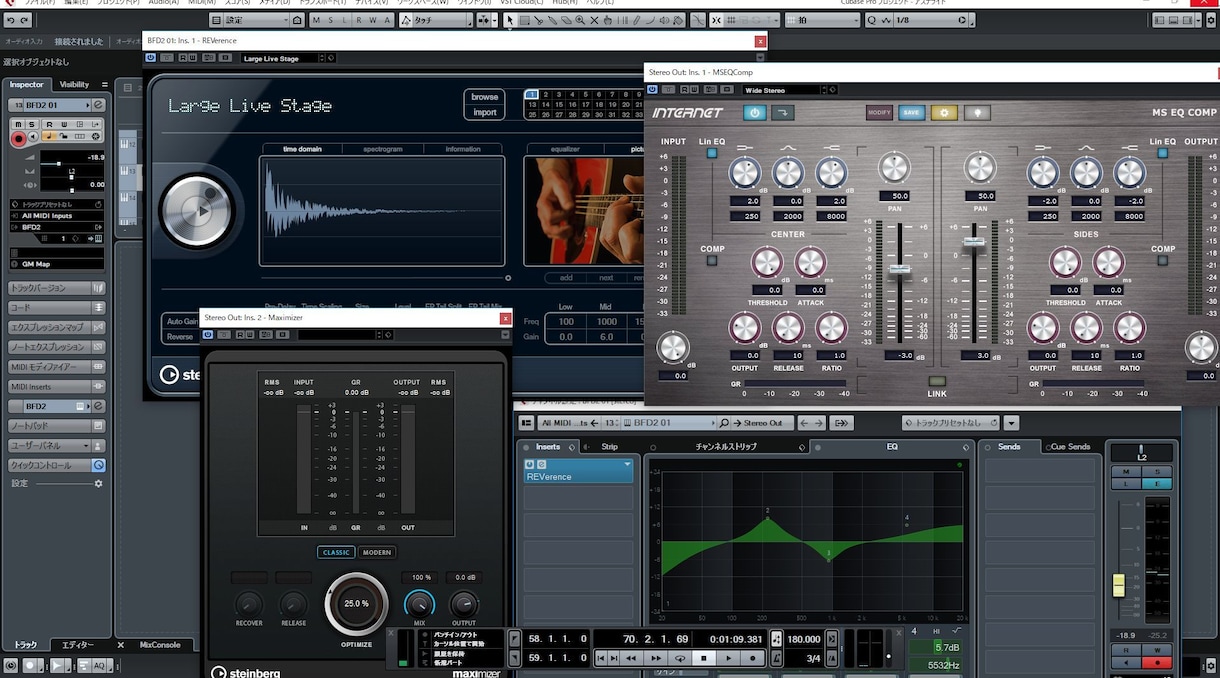Toggle the MSEQComp blue power button
This screenshot has height=678, width=1220.
(754, 113)
